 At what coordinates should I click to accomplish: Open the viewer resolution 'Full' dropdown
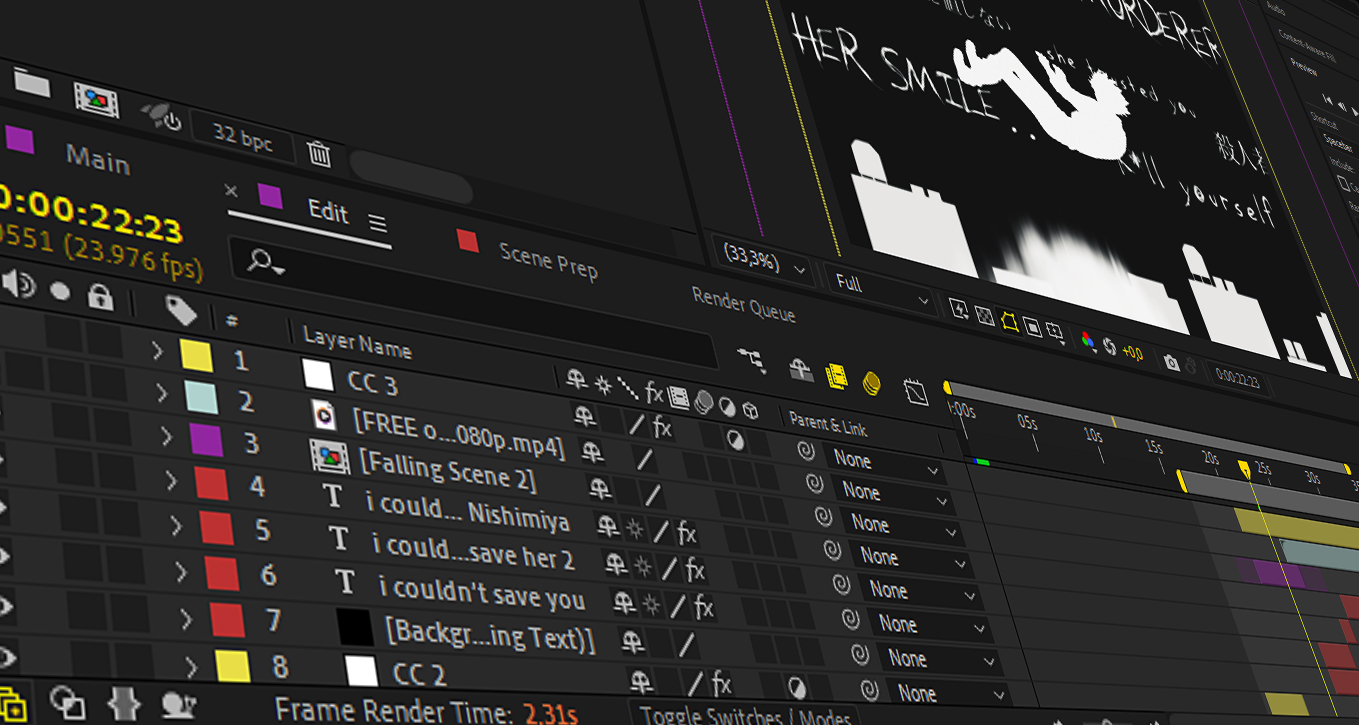pos(882,291)
